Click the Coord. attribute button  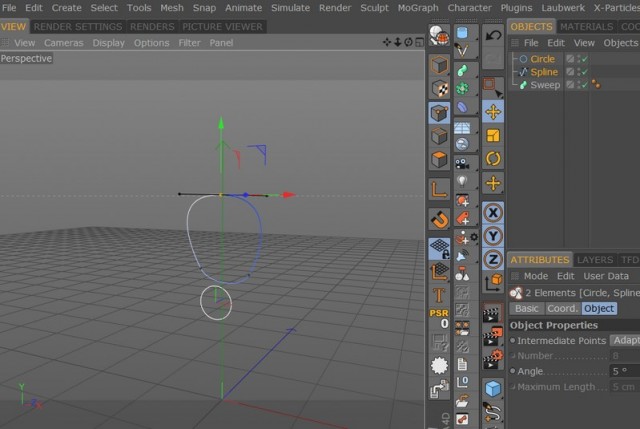point(562,309)
